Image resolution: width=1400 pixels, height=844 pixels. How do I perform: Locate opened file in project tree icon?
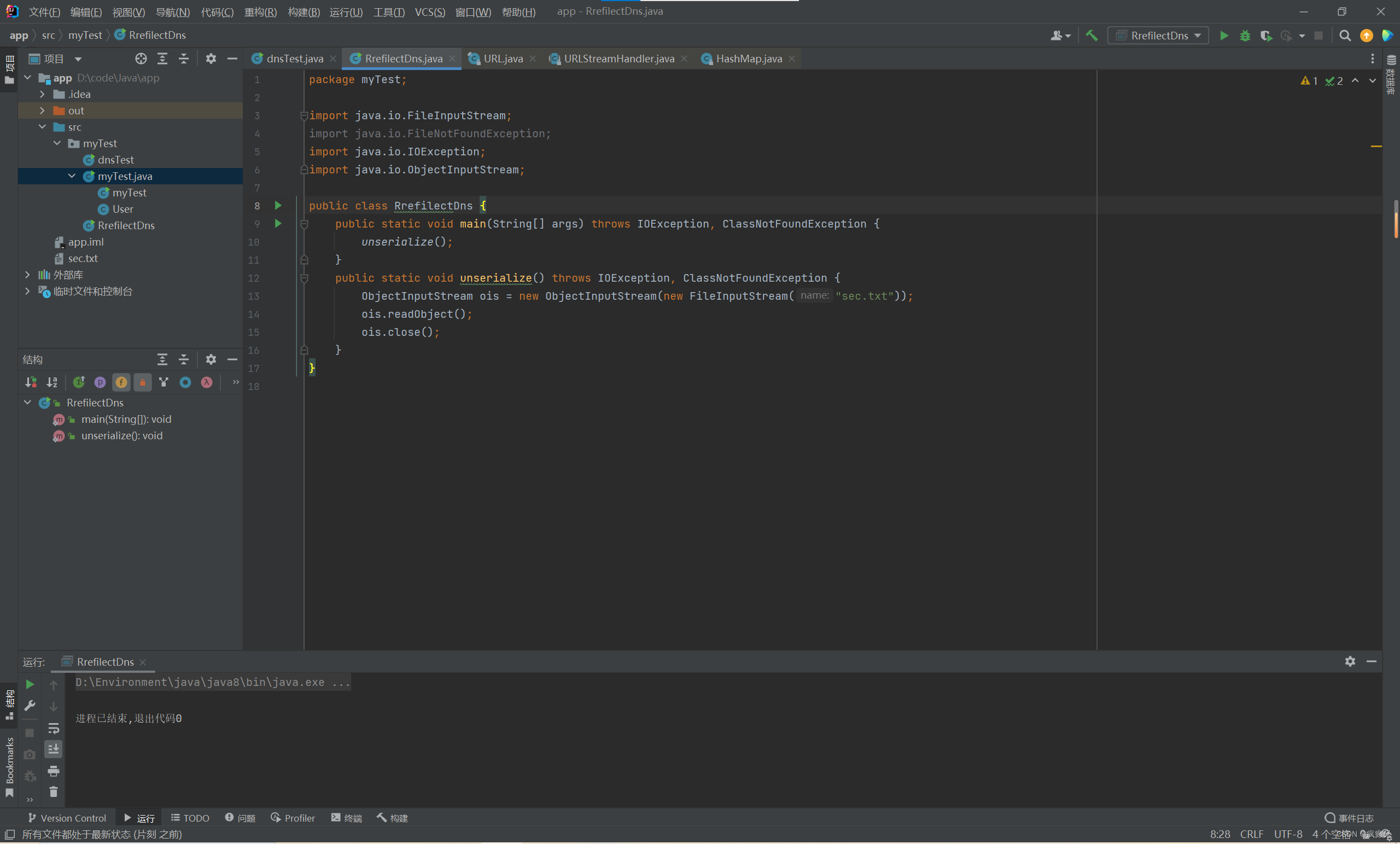[141, 59]
